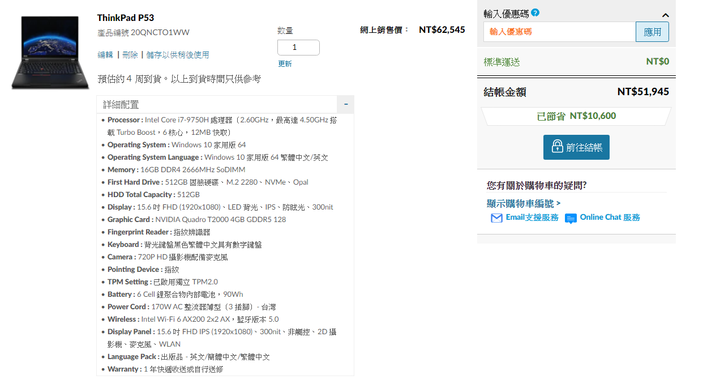
Task: Click the lock icon on checkout button
Action: [x=557, y=146]
